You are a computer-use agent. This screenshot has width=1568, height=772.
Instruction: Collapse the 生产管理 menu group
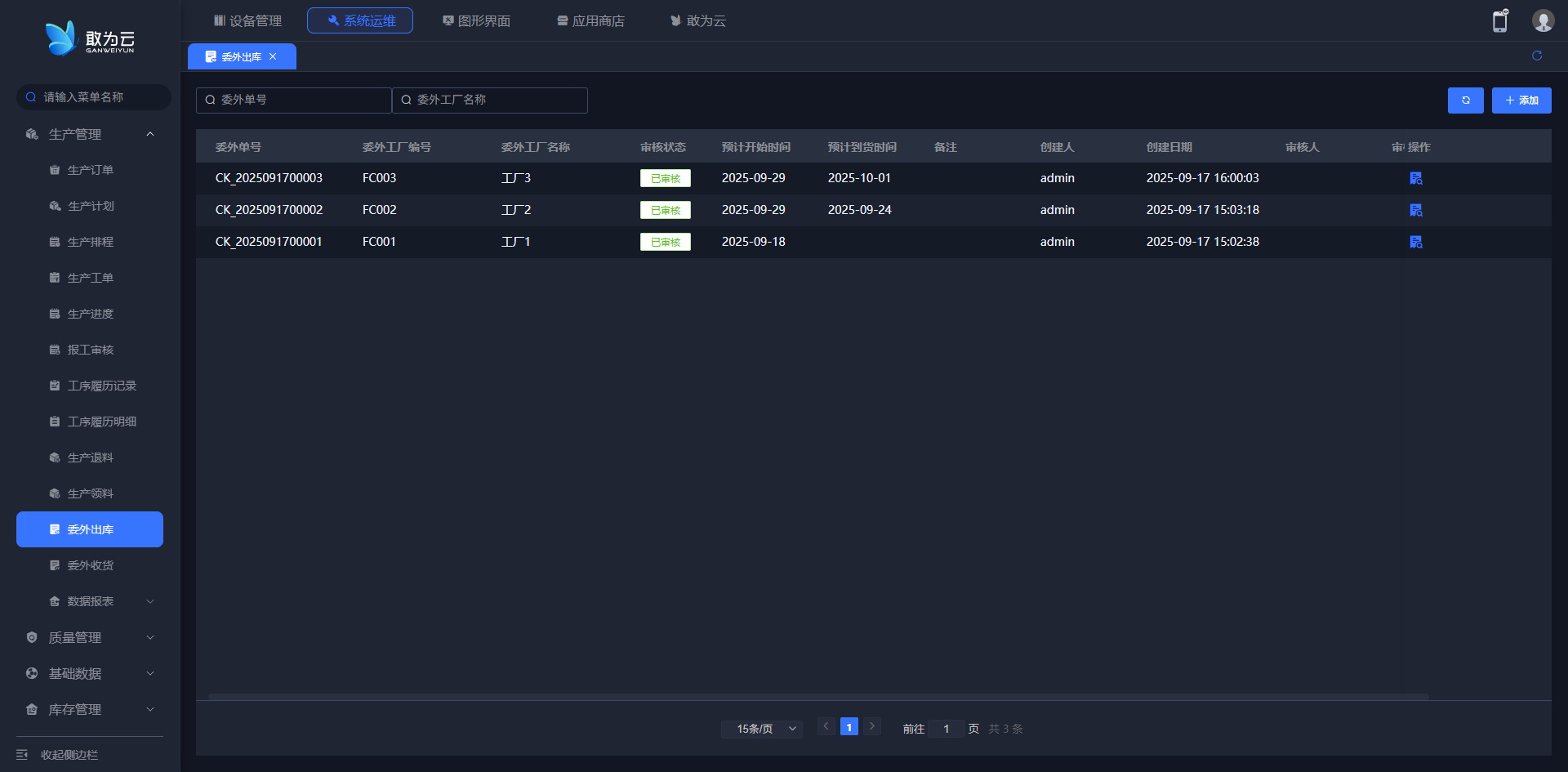point(150,134)
